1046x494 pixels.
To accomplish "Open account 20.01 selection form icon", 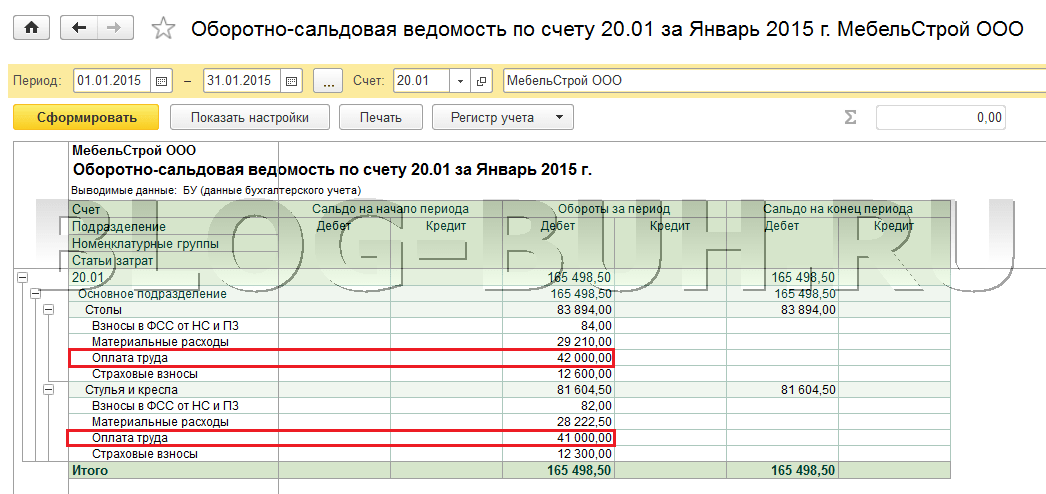I will click(x=483, y=80).
